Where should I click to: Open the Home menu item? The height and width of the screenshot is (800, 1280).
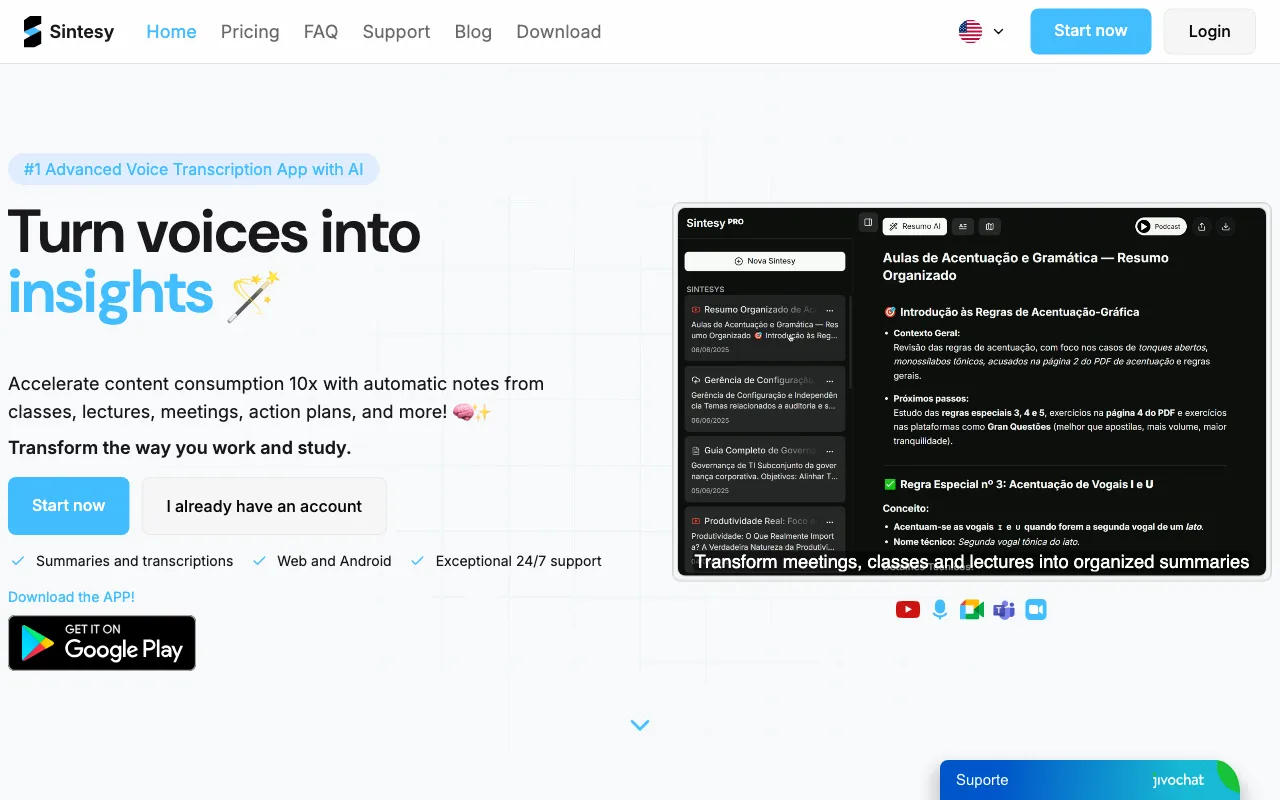tap(171, 32)
